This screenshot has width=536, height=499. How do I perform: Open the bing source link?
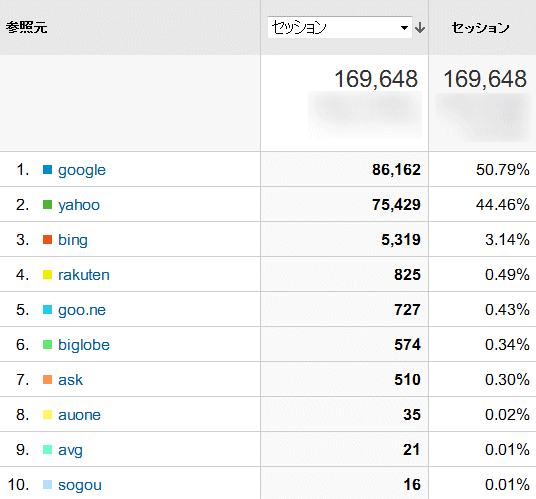73,240
